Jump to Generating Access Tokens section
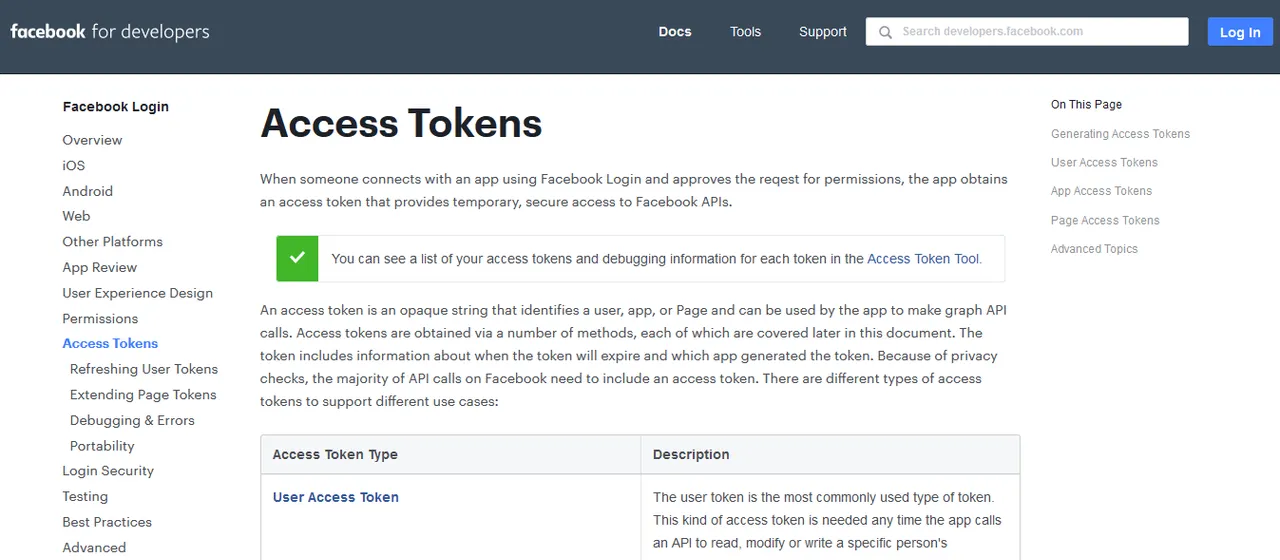Viewport: 1280px width, 560px height. click(x=1120, y=134)
